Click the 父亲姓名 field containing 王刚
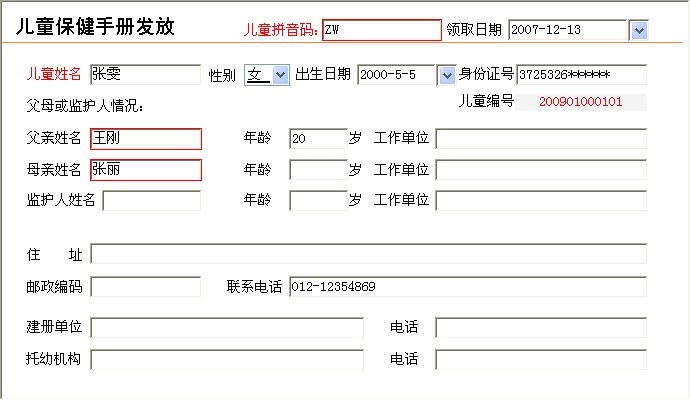This screenshot has height=400, width=690. pos(146,139)
